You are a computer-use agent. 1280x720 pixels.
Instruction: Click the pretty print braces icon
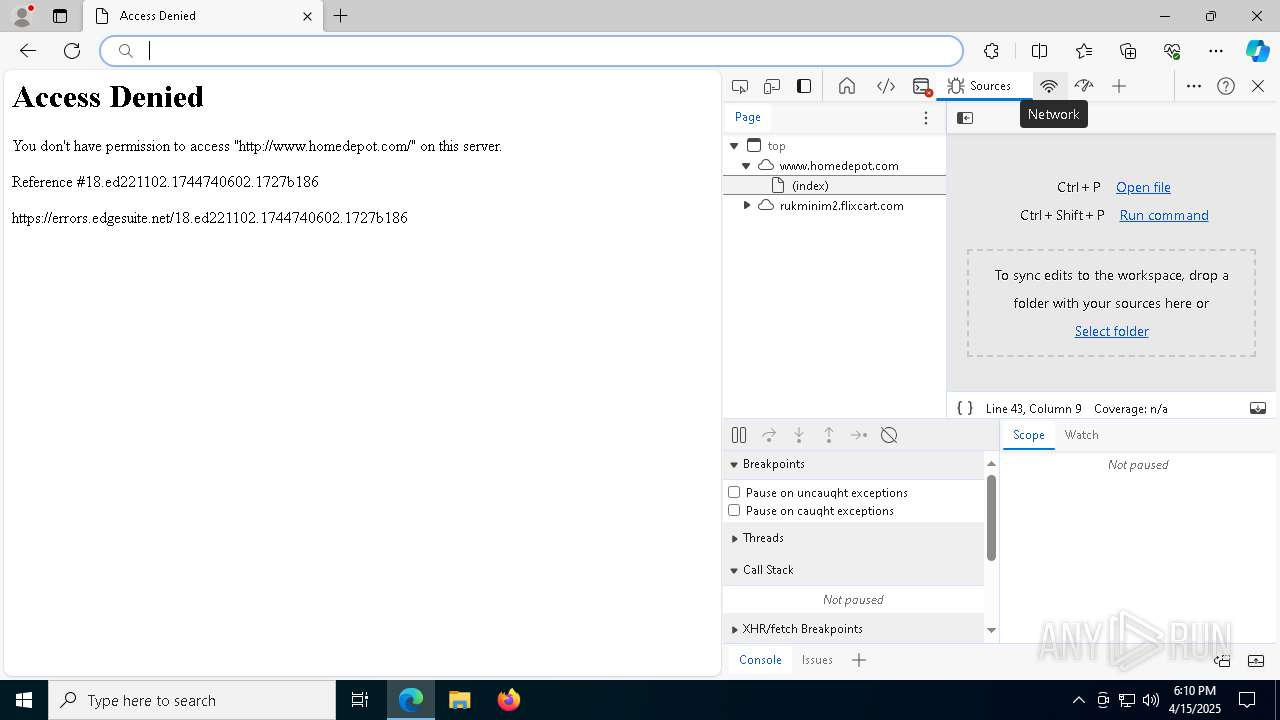pyautogui.click(x=965, y=408)
